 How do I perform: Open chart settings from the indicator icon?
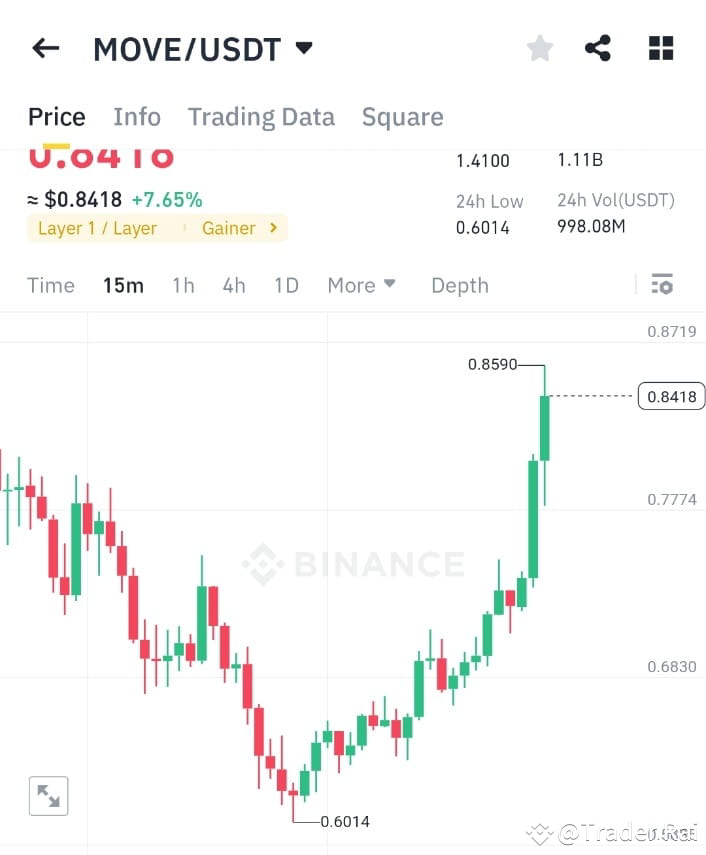662,284
